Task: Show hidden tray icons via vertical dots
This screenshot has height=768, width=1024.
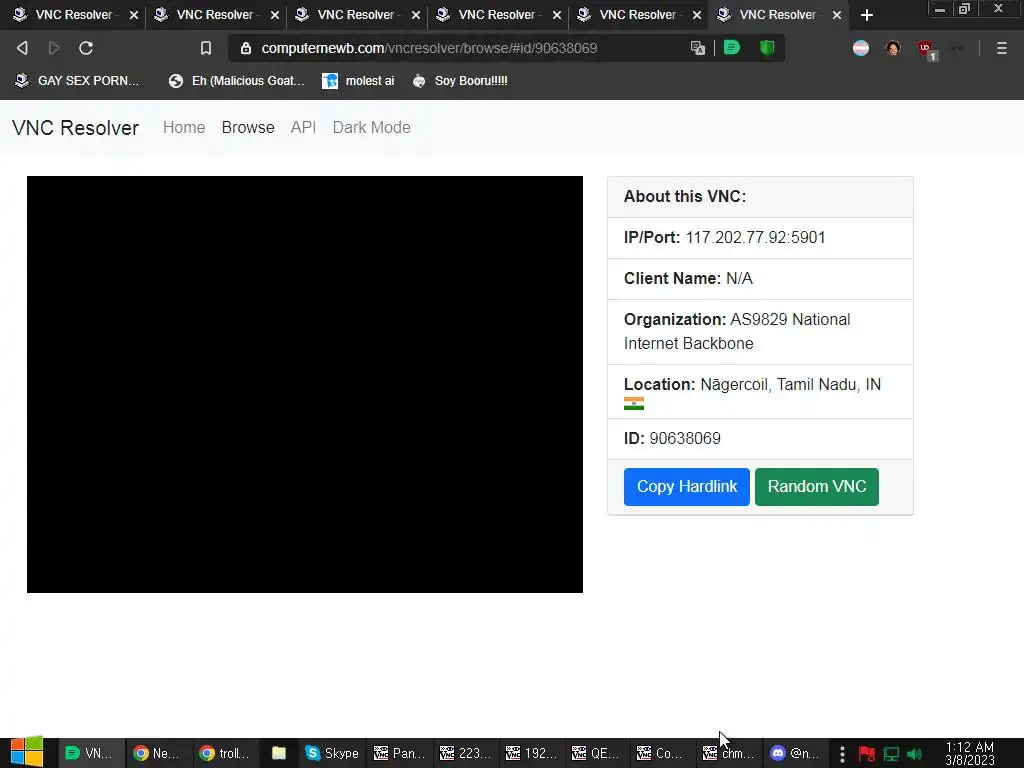Action: (842, 754)
